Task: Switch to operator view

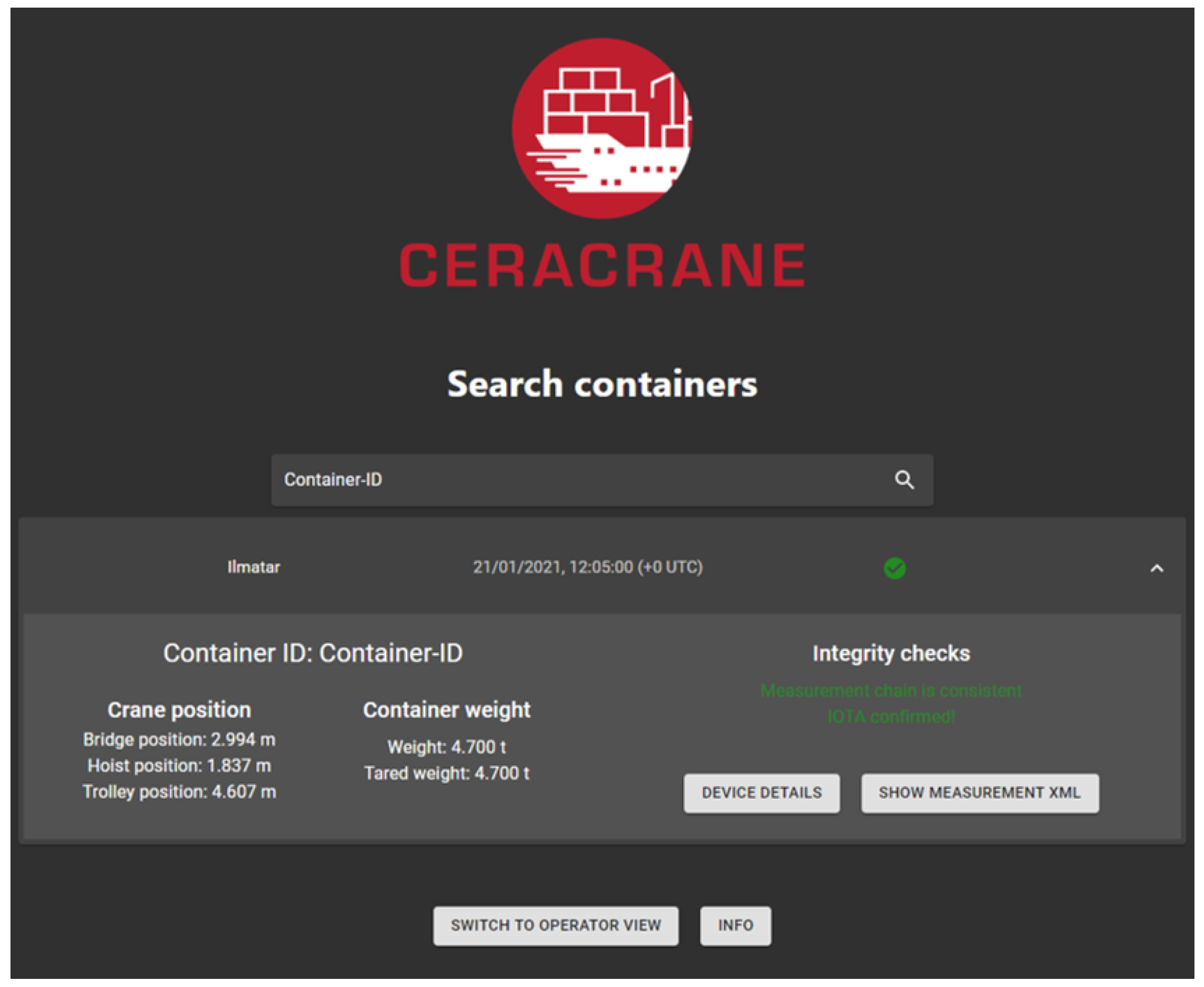Action: (556, 925)
